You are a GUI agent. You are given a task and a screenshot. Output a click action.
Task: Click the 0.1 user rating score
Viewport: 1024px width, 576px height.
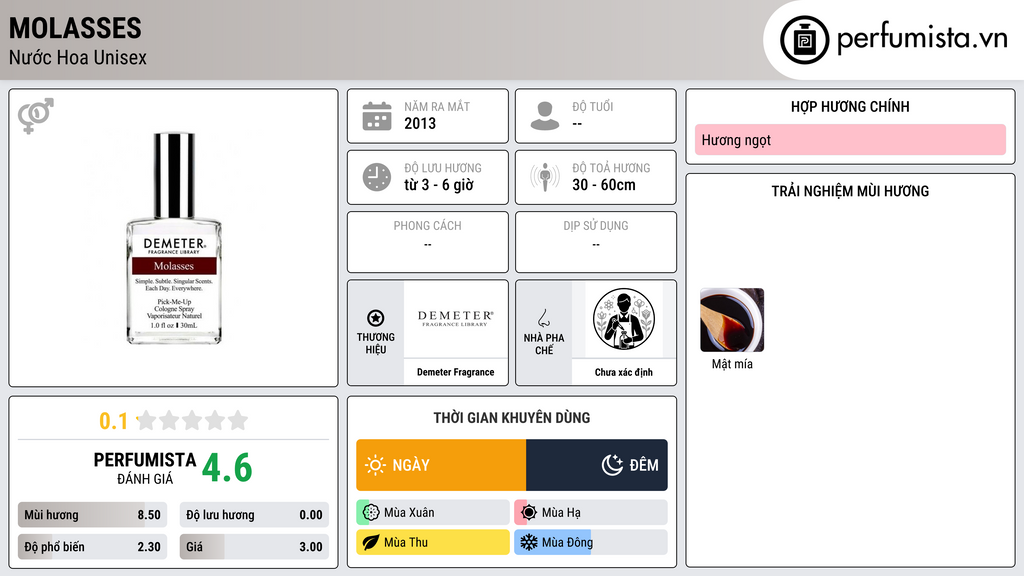[x=114, y=421]
